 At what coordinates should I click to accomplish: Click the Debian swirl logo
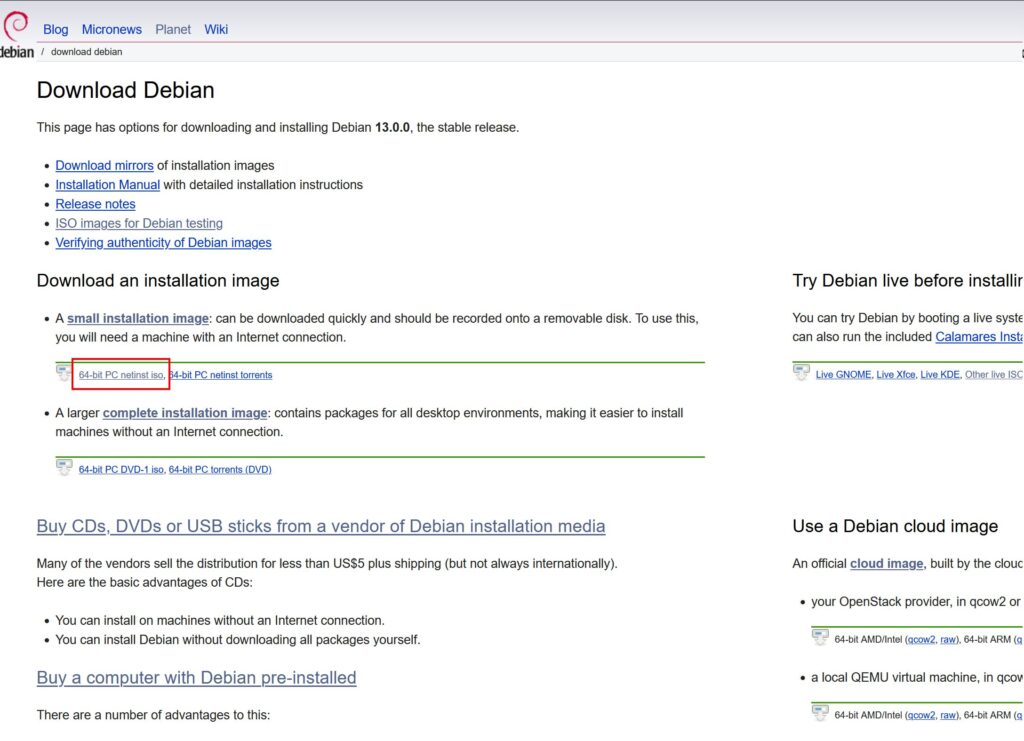point(16,26)
